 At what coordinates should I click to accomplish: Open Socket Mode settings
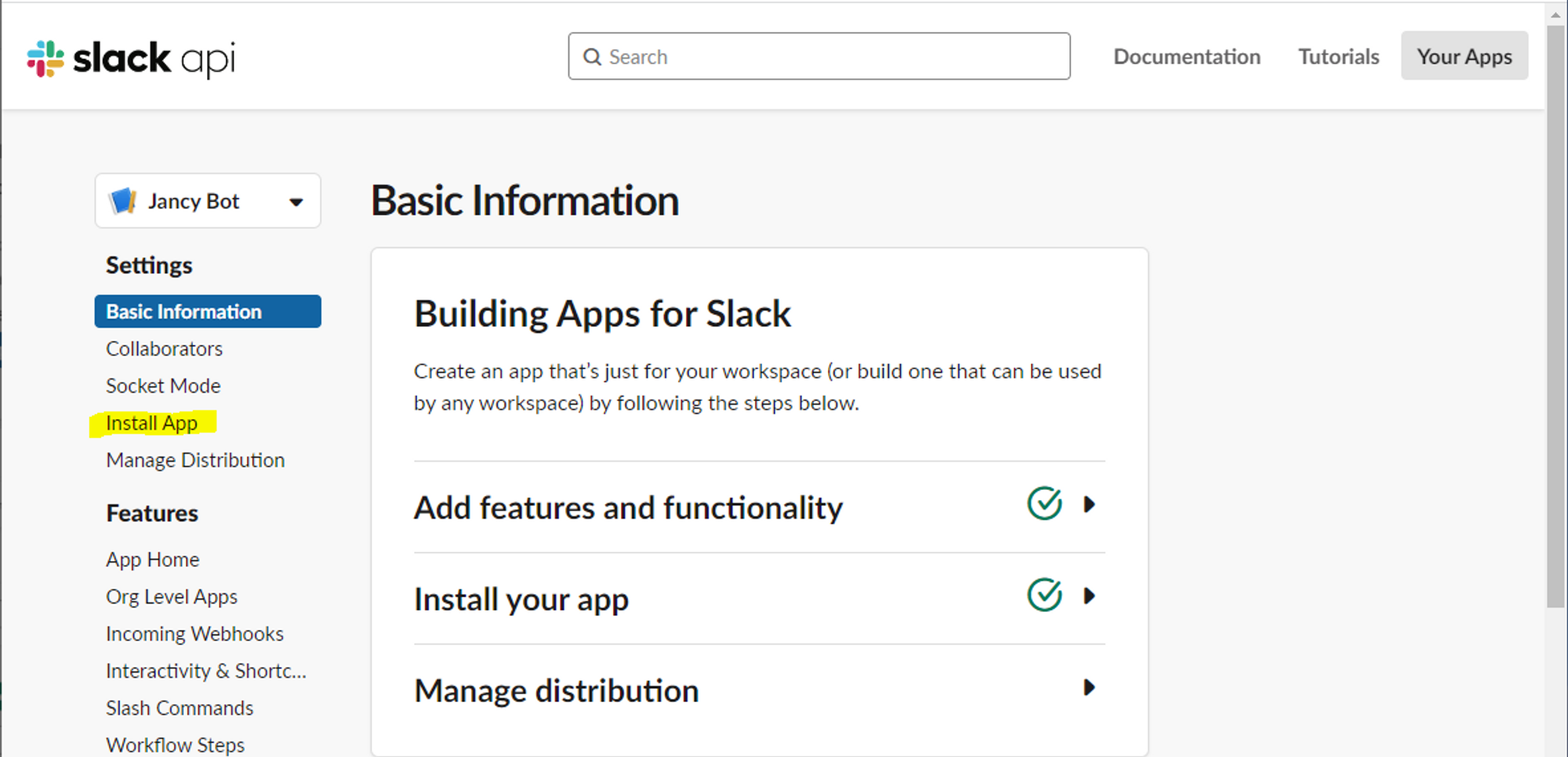tap(163, 386)
